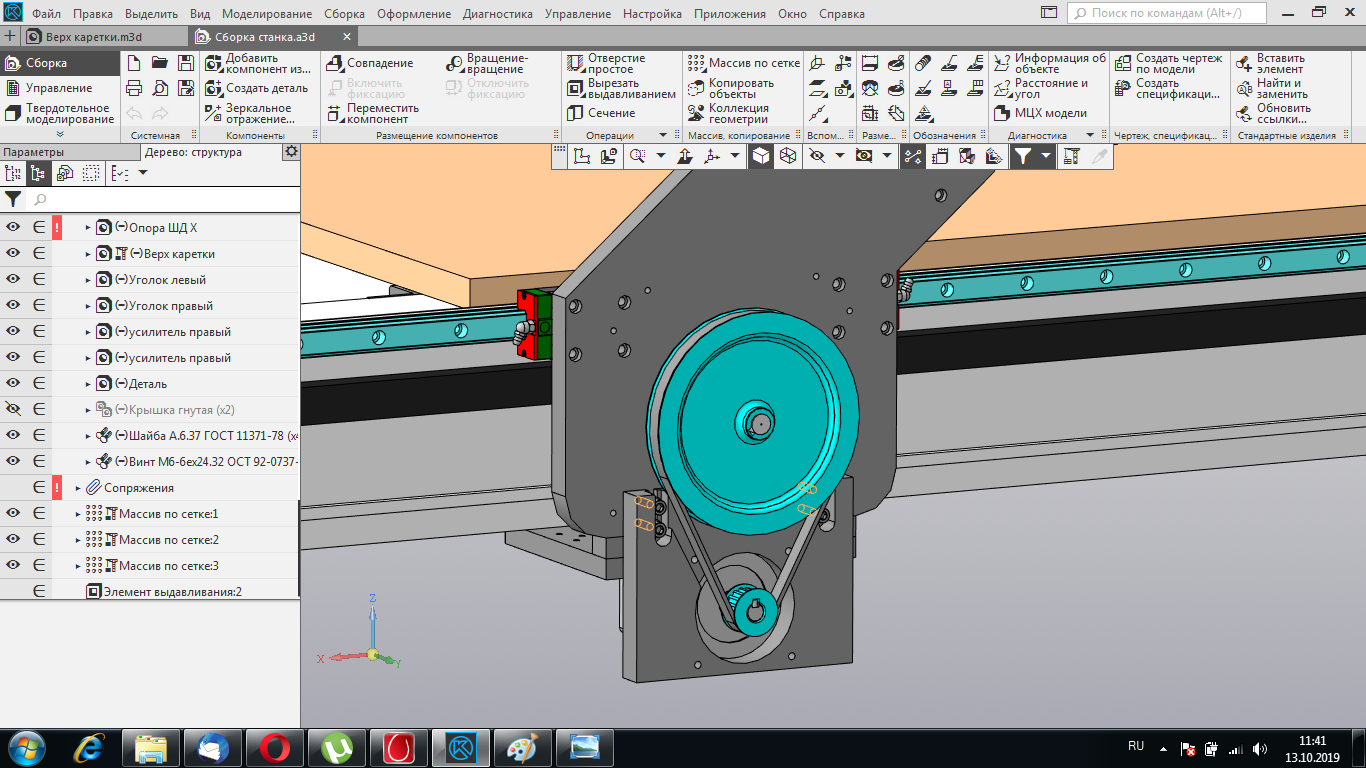The height and width of the screenshot is (768, 1366).
Task: Hide Опора ШД X using eye icon
Action: click(x=13, y=227)
